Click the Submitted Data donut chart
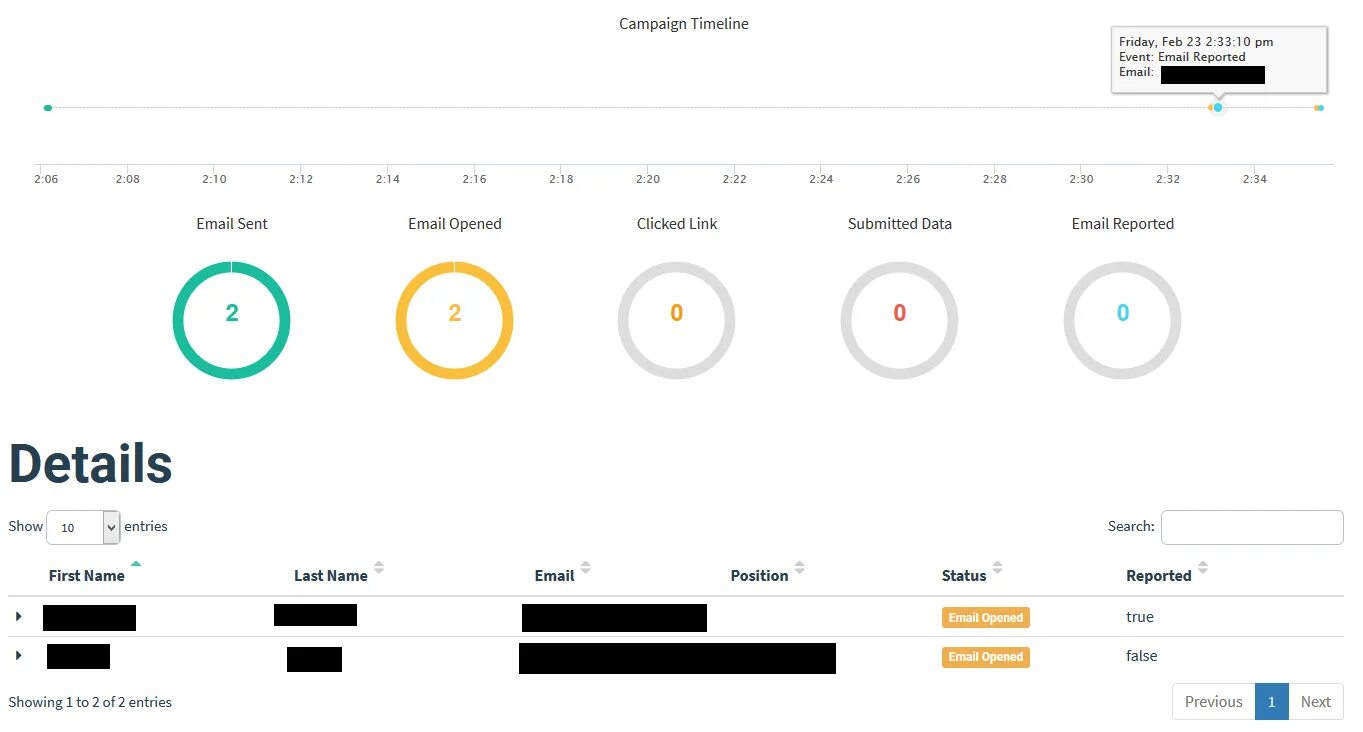The image size is (1363, 732). coord(899,320)
